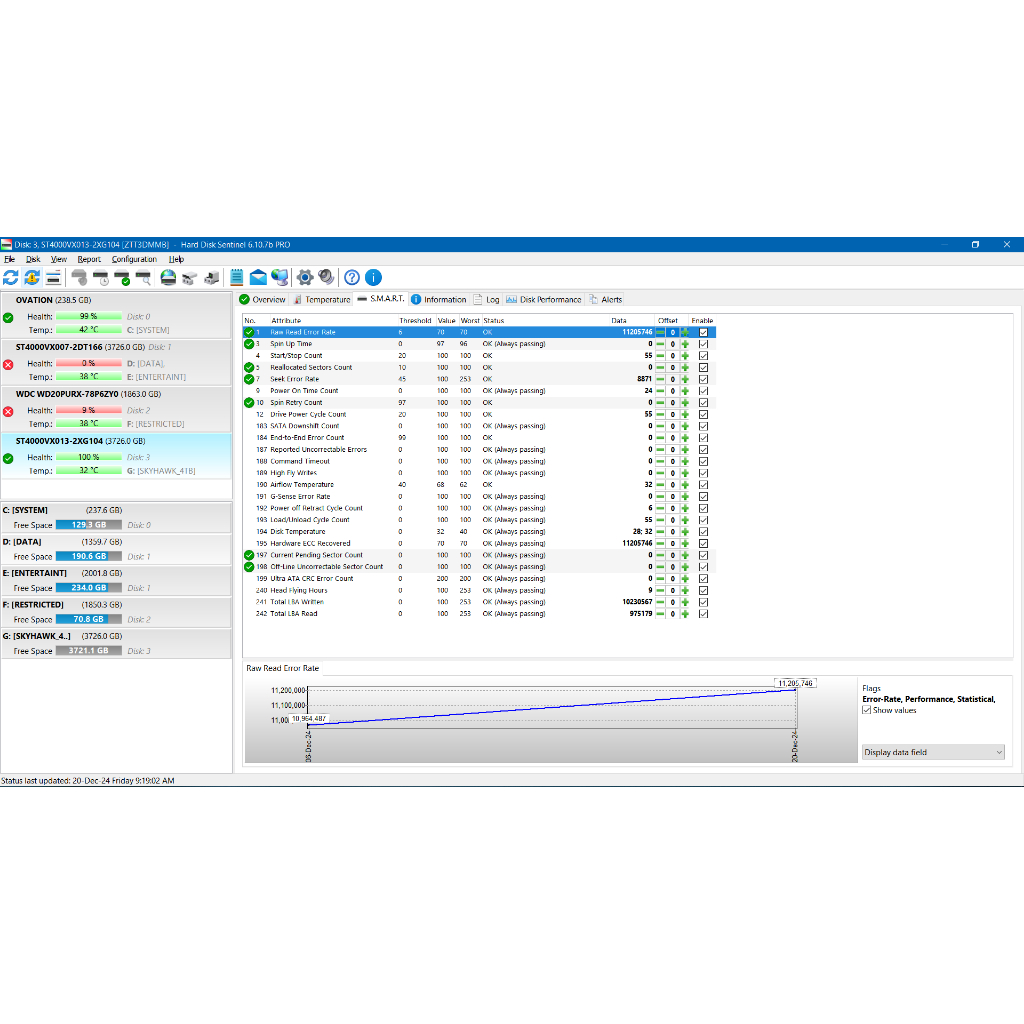Click the disk list view toolbar icon
Image resolution: width=1024 pixels, height=1024 pixels.
[x=54, y=278]
